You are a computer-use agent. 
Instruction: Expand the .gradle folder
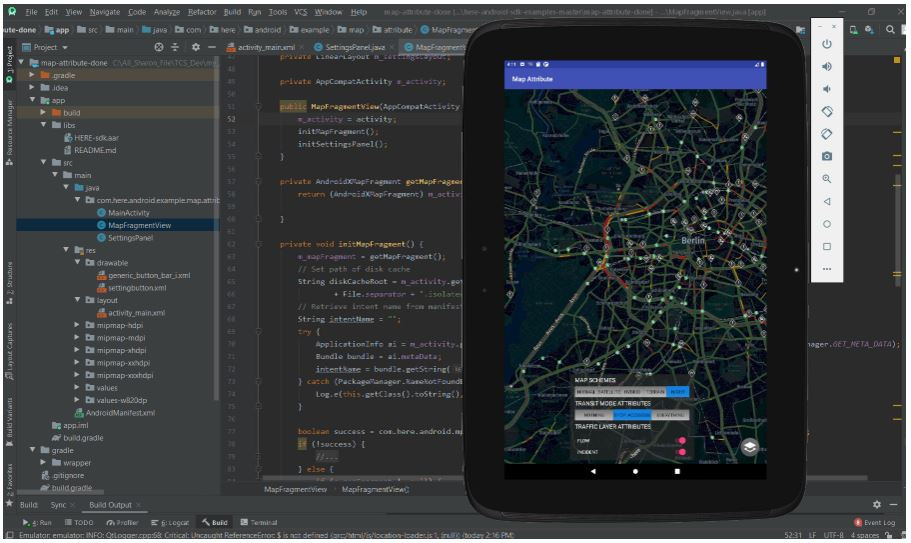33,75
